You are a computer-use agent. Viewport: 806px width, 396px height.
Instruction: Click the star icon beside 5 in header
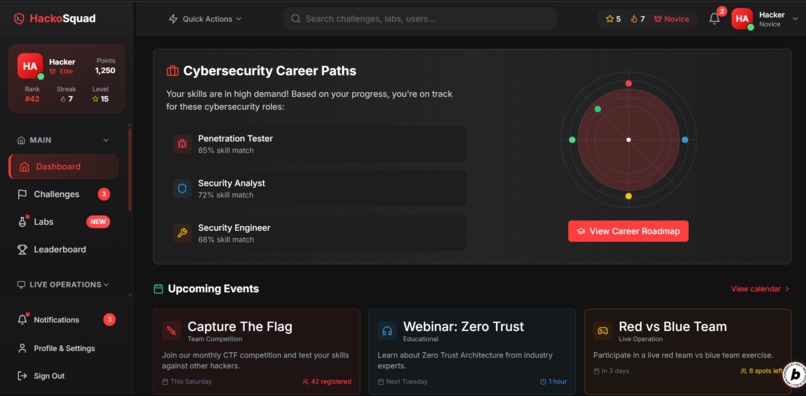coord(610,19)
